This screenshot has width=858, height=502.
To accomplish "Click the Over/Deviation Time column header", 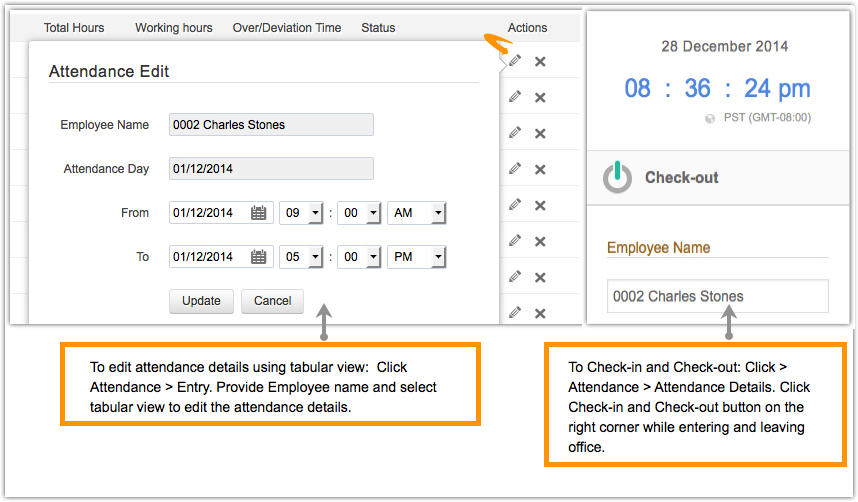I will point(287,28).
